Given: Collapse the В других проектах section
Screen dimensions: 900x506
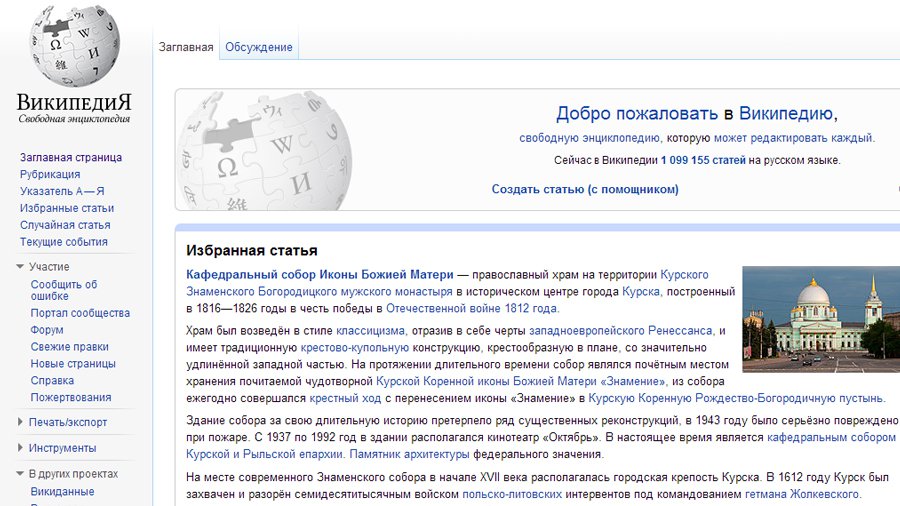Looking at the screenshot, I should pos(20,474).
